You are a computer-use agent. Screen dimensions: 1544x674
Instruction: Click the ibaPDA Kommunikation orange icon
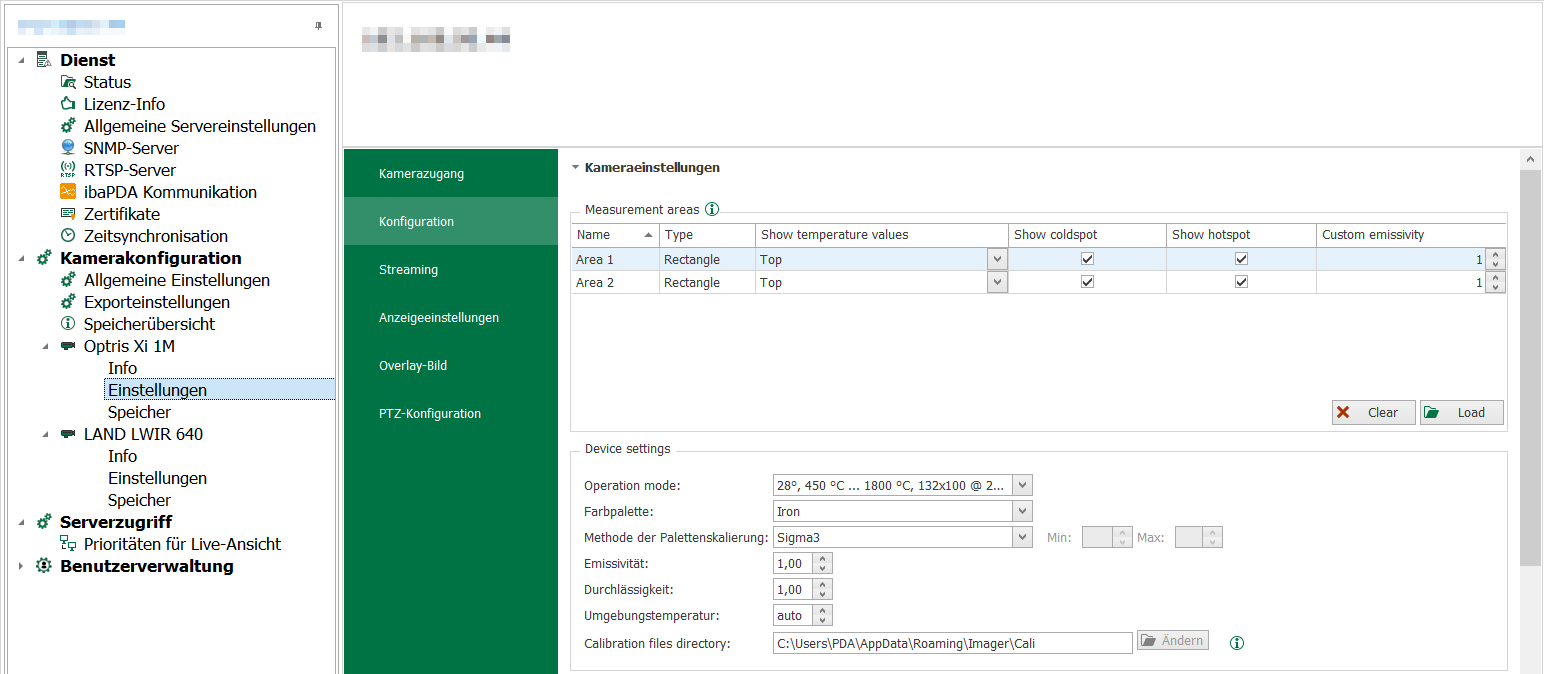coord(68,192)
